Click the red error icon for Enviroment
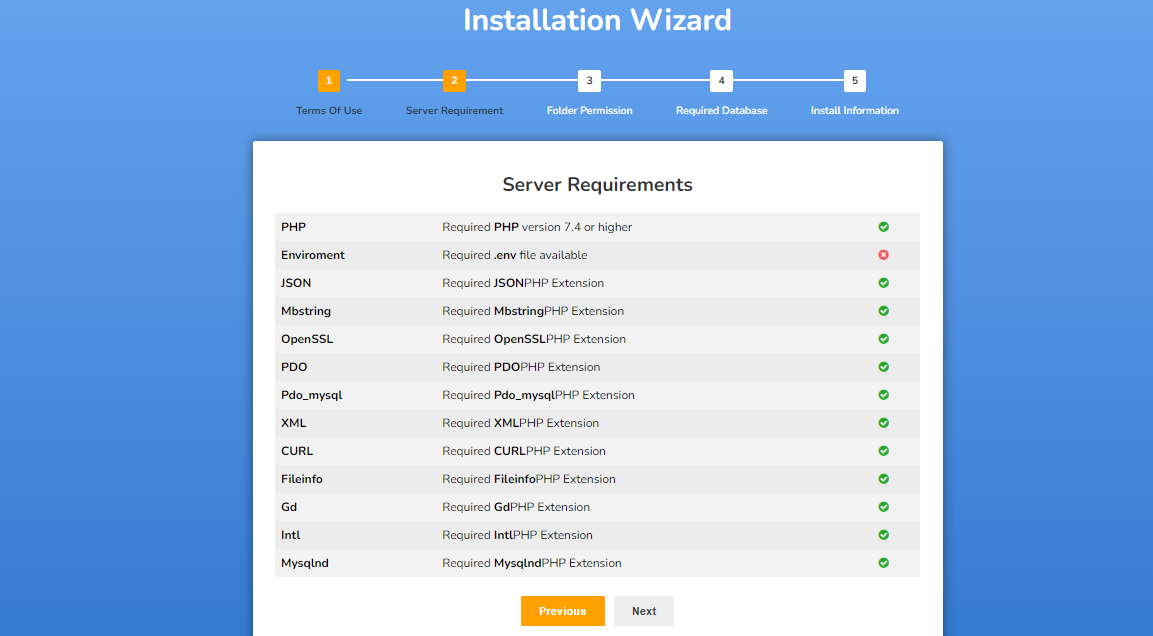 (883, 255)
